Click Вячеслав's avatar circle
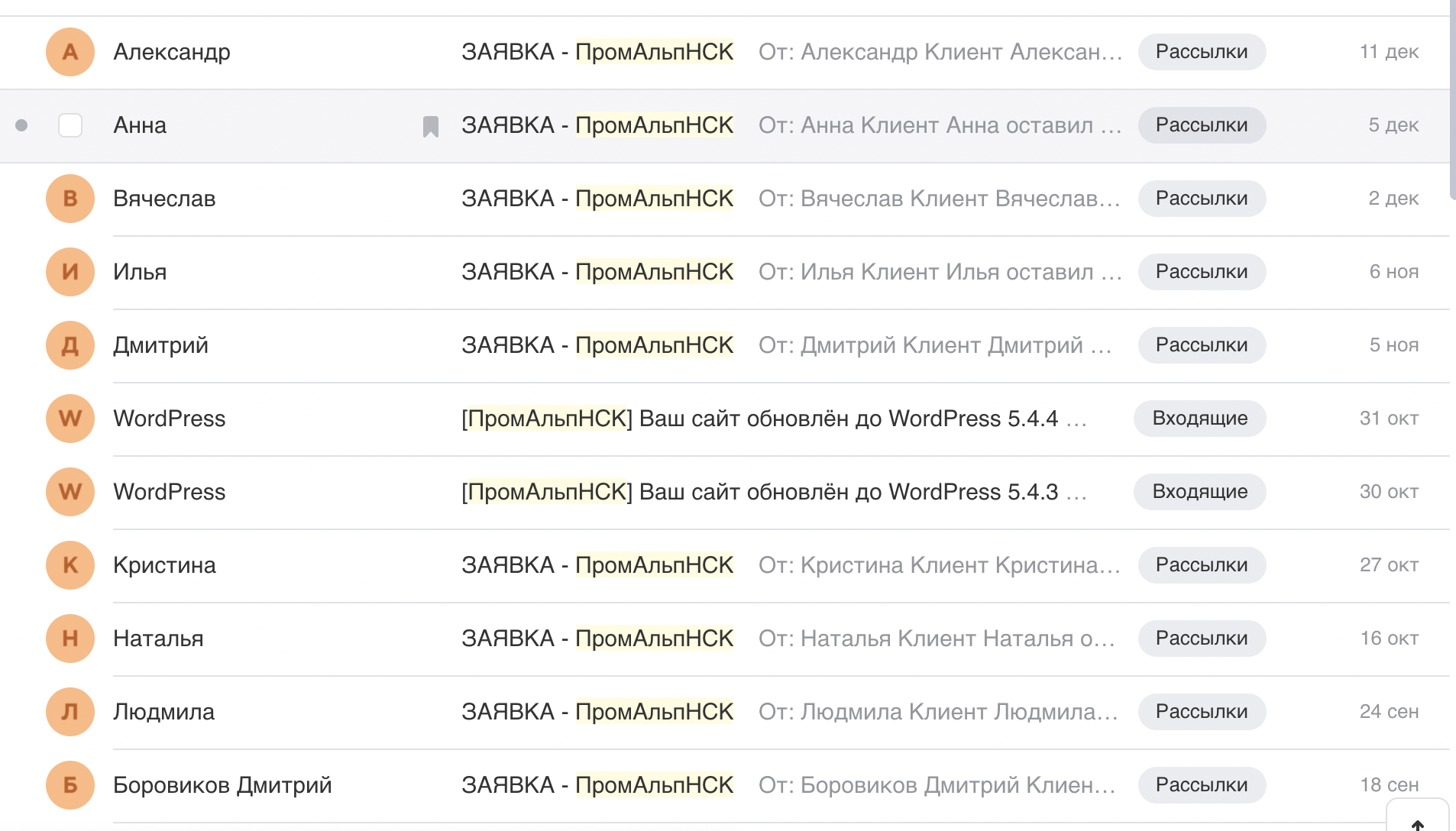The height and width of the screenshot is (831, 1456). [x=70, y=199]
